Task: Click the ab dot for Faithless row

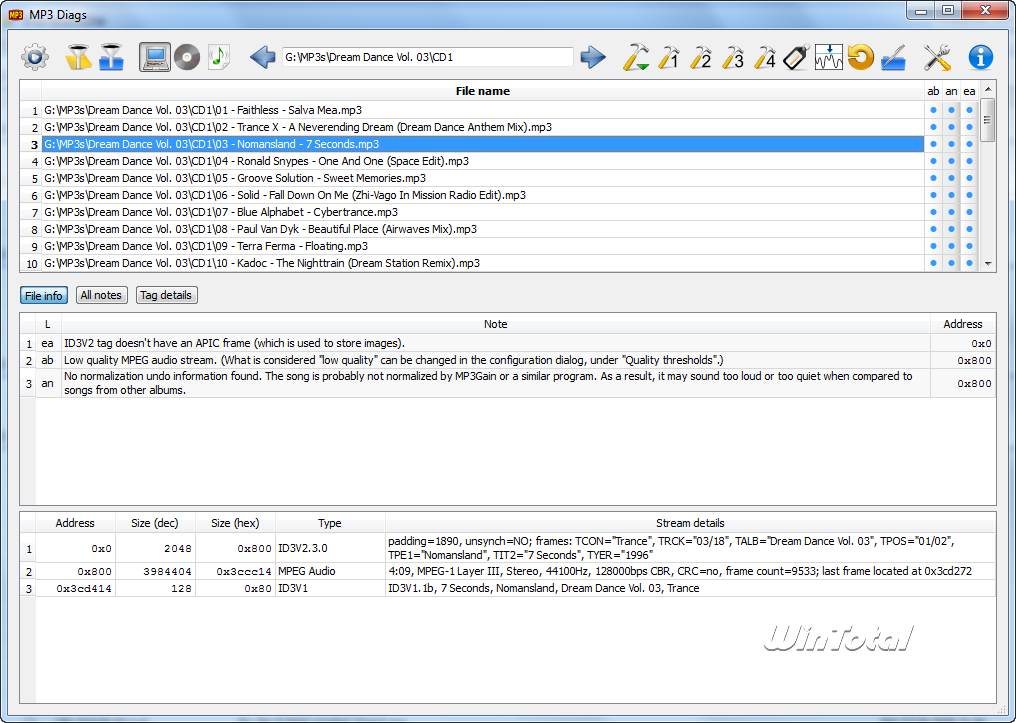Action: coord(933,110)
